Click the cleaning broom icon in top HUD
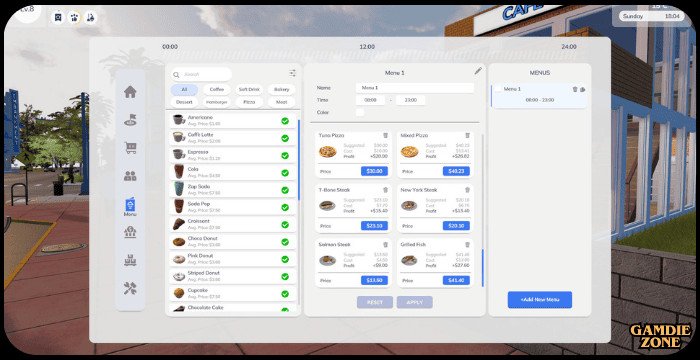Image resolution: width=700 pixels, height=360 pixels. (x=90, y=17)
